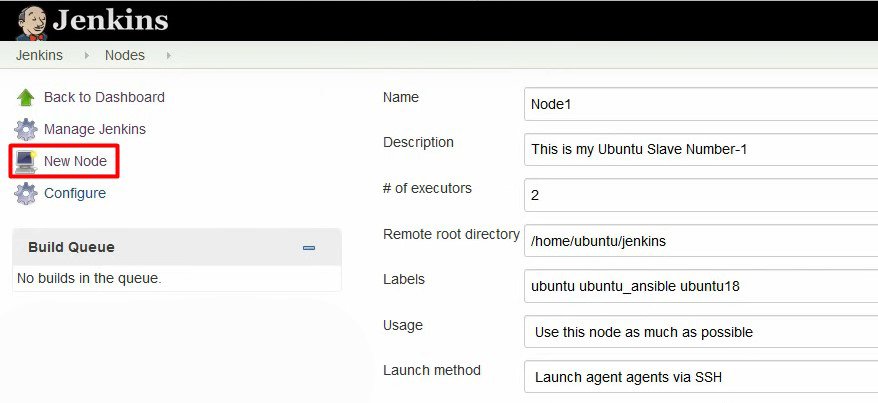Click the 'Labels' field label
Image resolution: width=878 pixels, height=403 pixels.
tap(404, 279)
